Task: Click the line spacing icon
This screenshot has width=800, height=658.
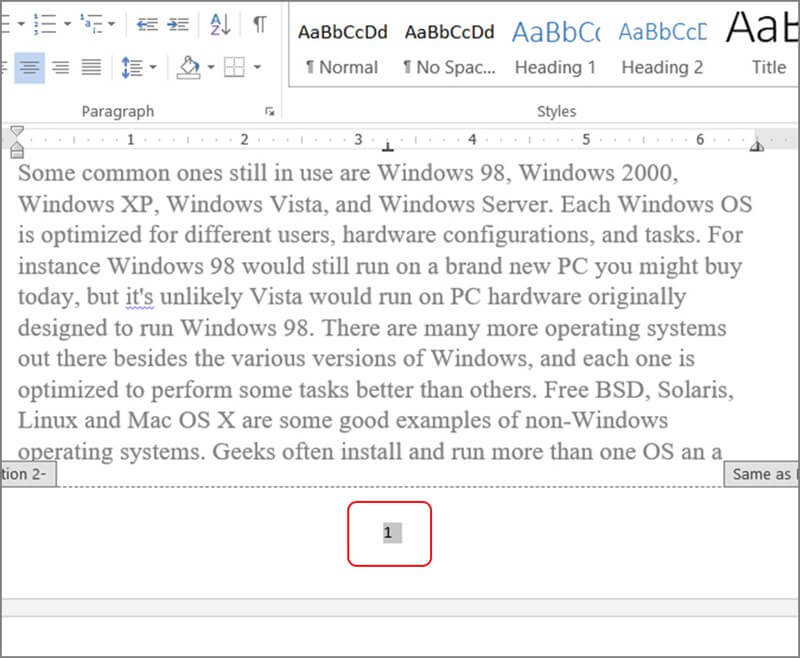Action: (x=131, y=67)
